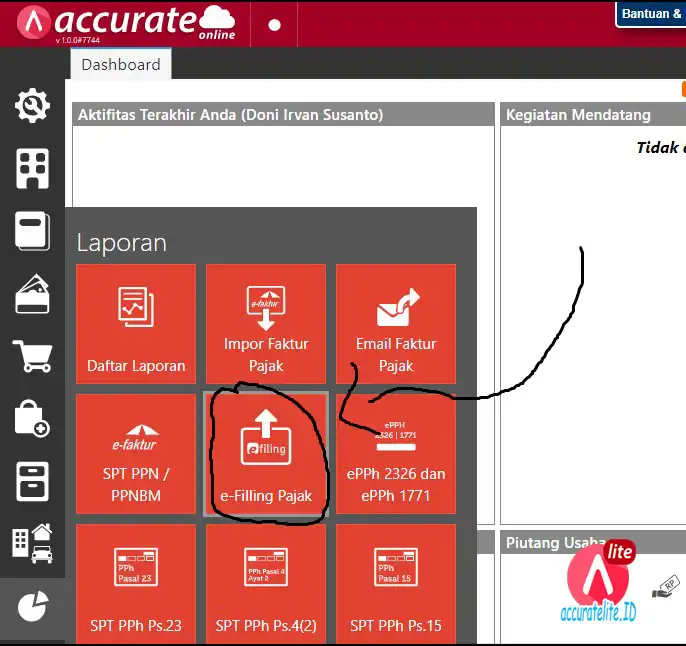The width and height of the screenshot is (686, 646).
Task: Open the Cash & Bank wallet sidebar icon
Action: click(32, 293)
